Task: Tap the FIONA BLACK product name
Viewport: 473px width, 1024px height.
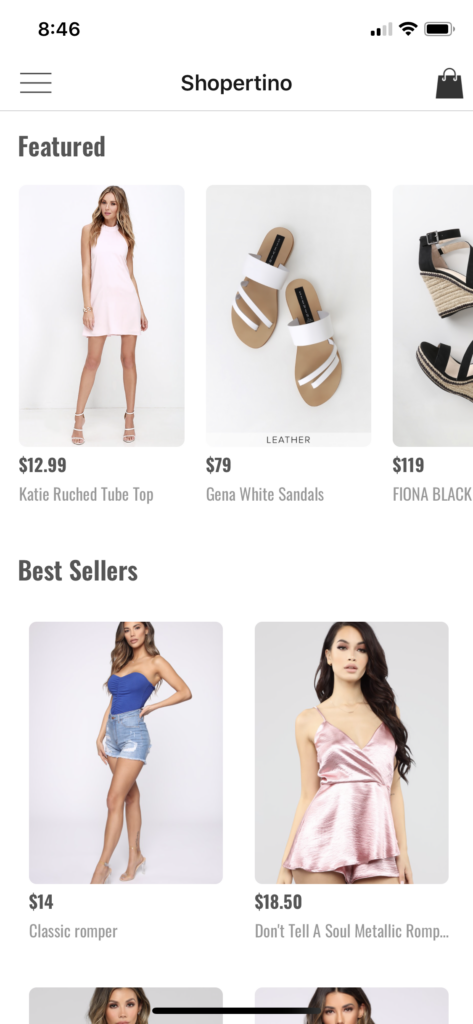Action: click(x=432, y=494)
